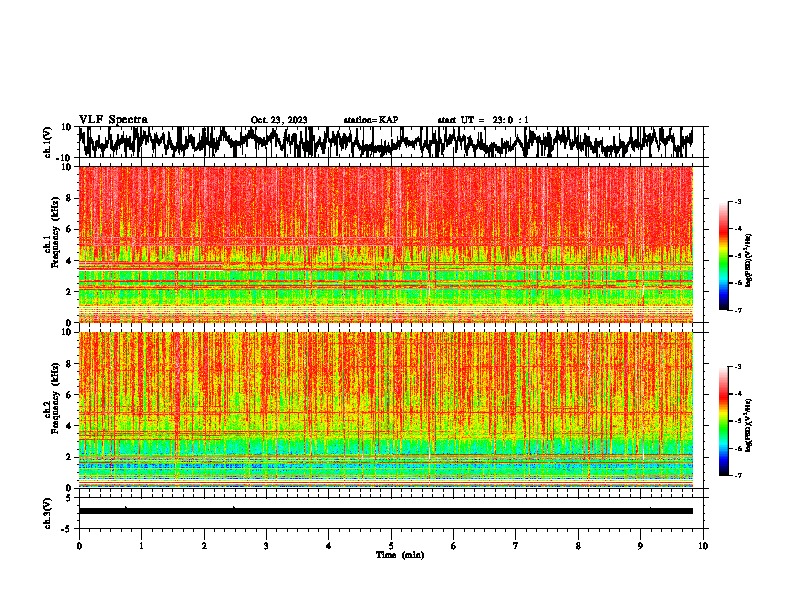
Task: Click the "-3" label on ch.1 color bar
Action: click(x=737, y=201)
